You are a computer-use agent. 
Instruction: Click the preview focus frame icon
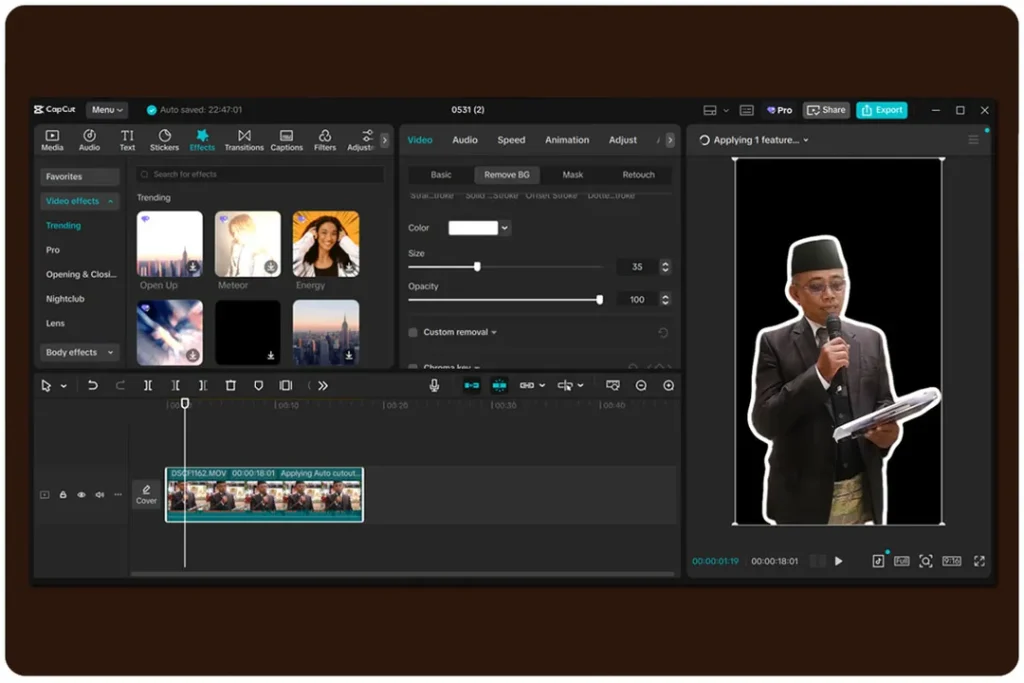pos(925,561)
